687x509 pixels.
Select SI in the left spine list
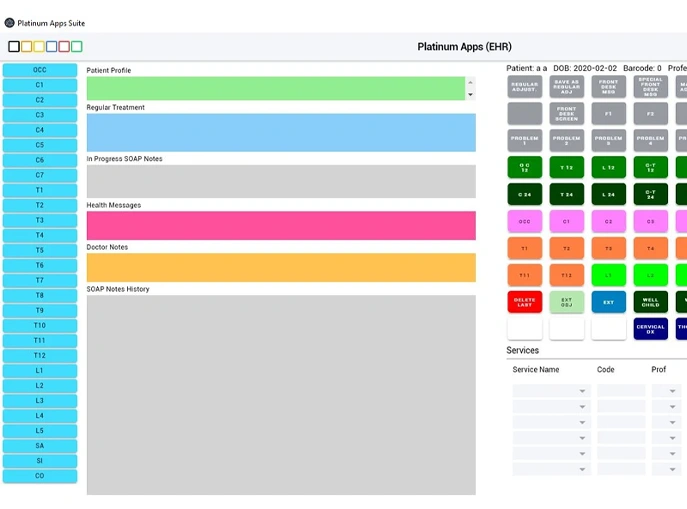[40, 461]
